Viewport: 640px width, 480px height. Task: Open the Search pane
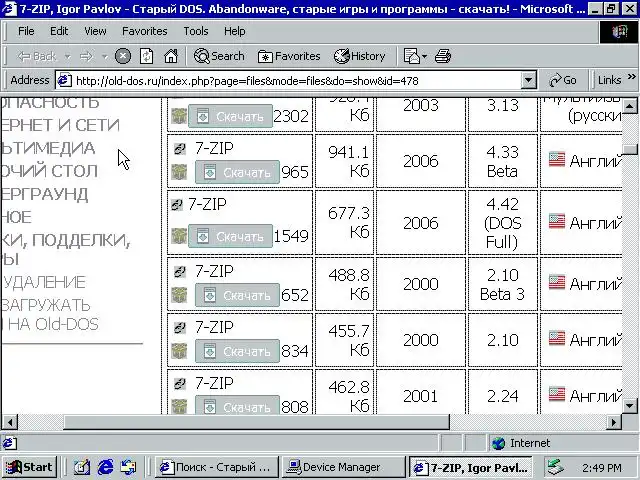tap(219, 56)
